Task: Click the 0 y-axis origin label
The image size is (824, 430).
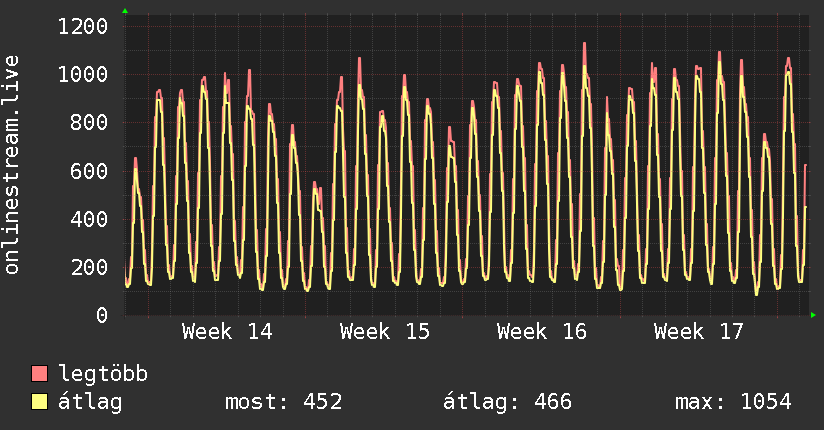Action: pos(101,316)
